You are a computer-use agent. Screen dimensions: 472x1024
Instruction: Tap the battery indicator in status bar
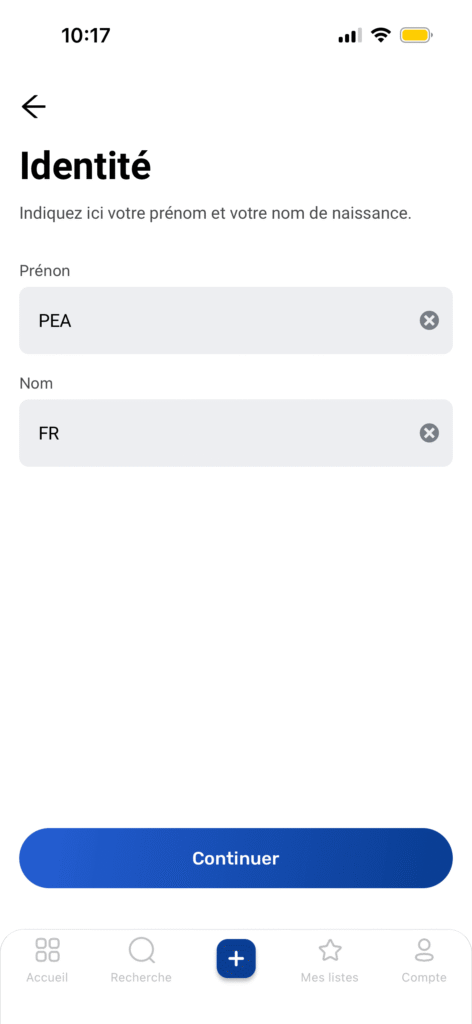click(417, 35)
